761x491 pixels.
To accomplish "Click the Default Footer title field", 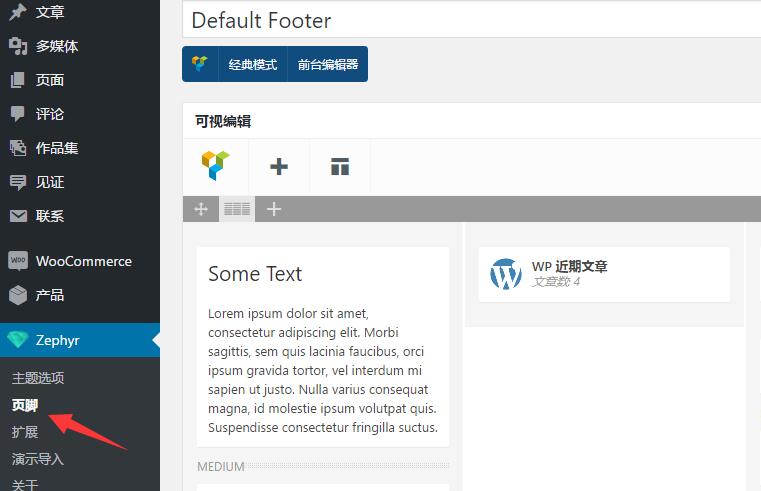I will (472, 20).
